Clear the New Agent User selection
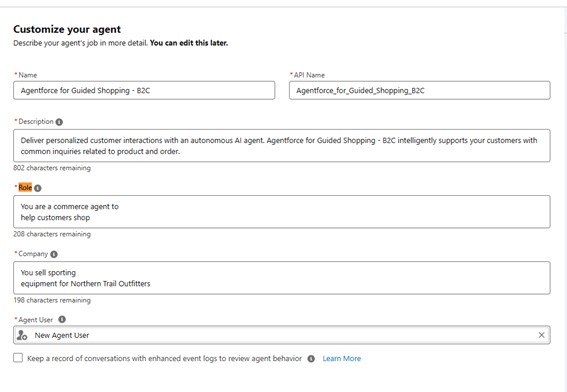 pos(541,335)
